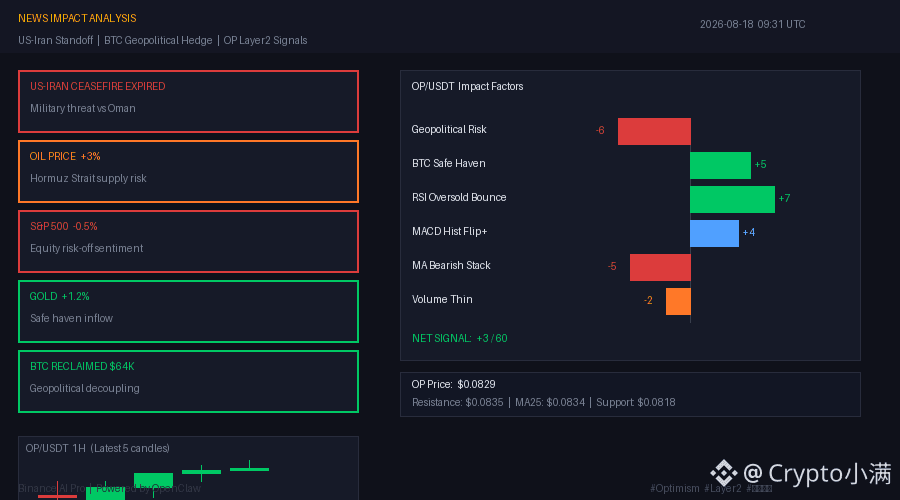The image size is (900, 500).
Task: Click Safe haven inflow text
Action: click(x=71, y=319)
